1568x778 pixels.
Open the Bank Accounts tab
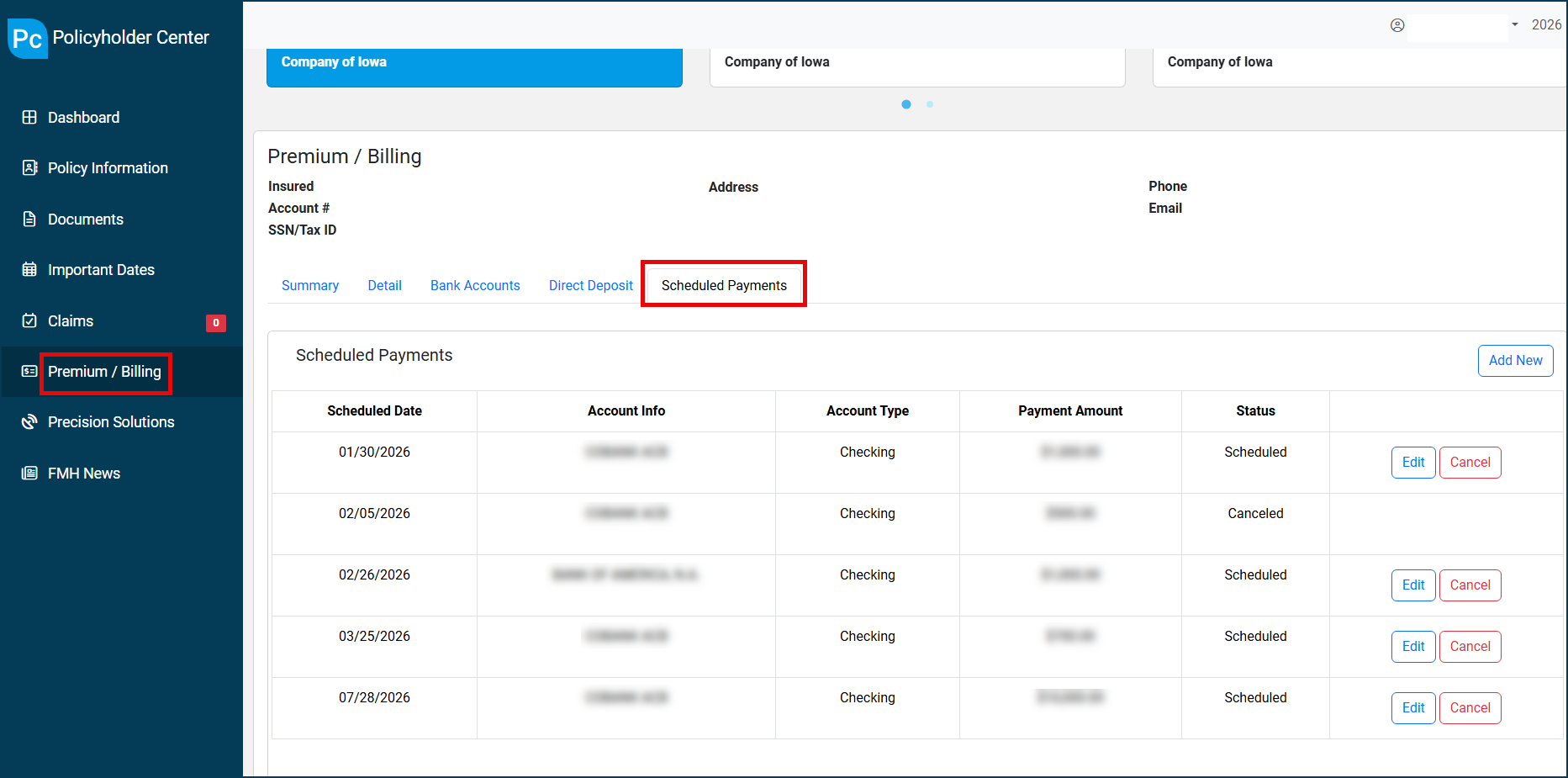(475, 285)
